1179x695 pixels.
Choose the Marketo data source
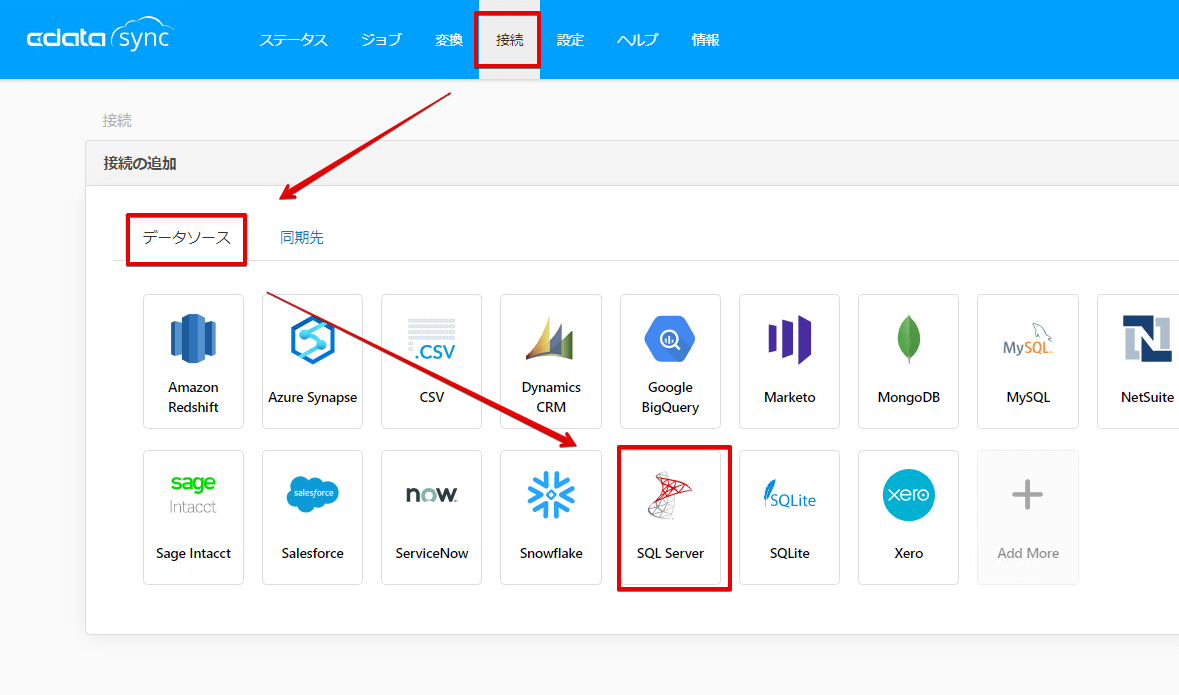click(x=790, y=361)
